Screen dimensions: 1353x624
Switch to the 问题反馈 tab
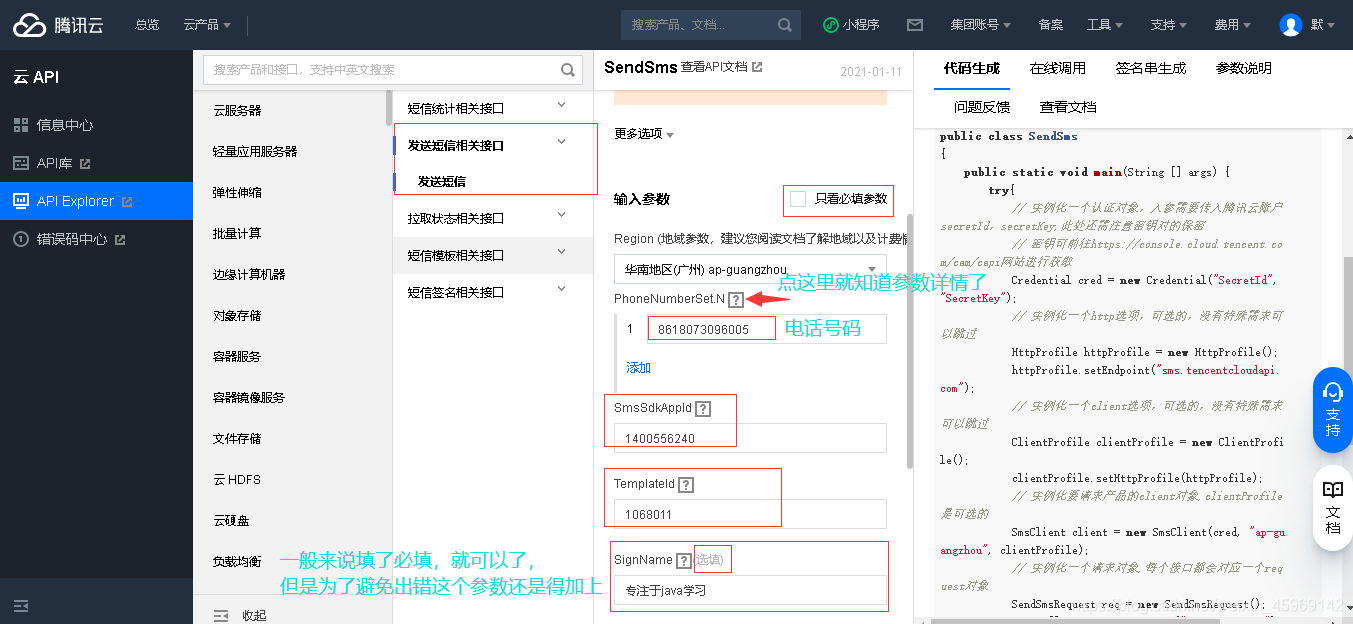coord(982,107)
